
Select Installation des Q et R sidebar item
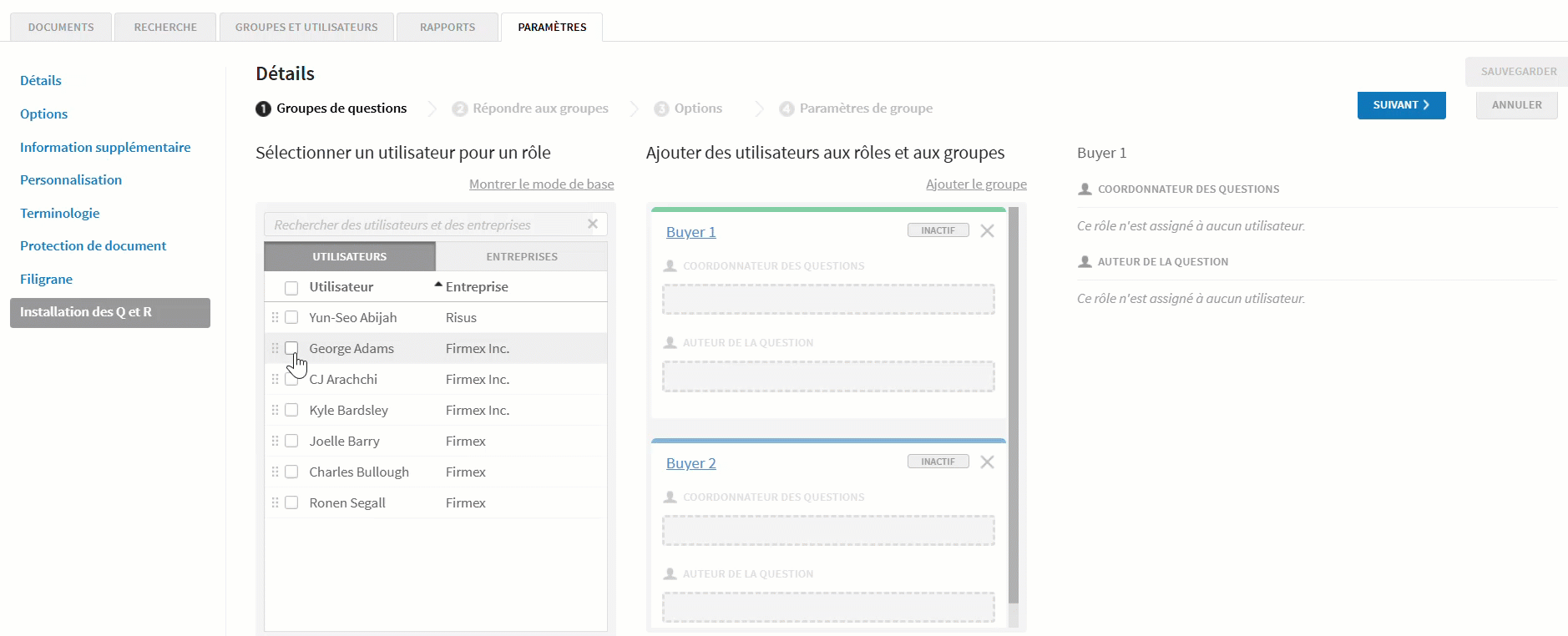pos(110,312)
